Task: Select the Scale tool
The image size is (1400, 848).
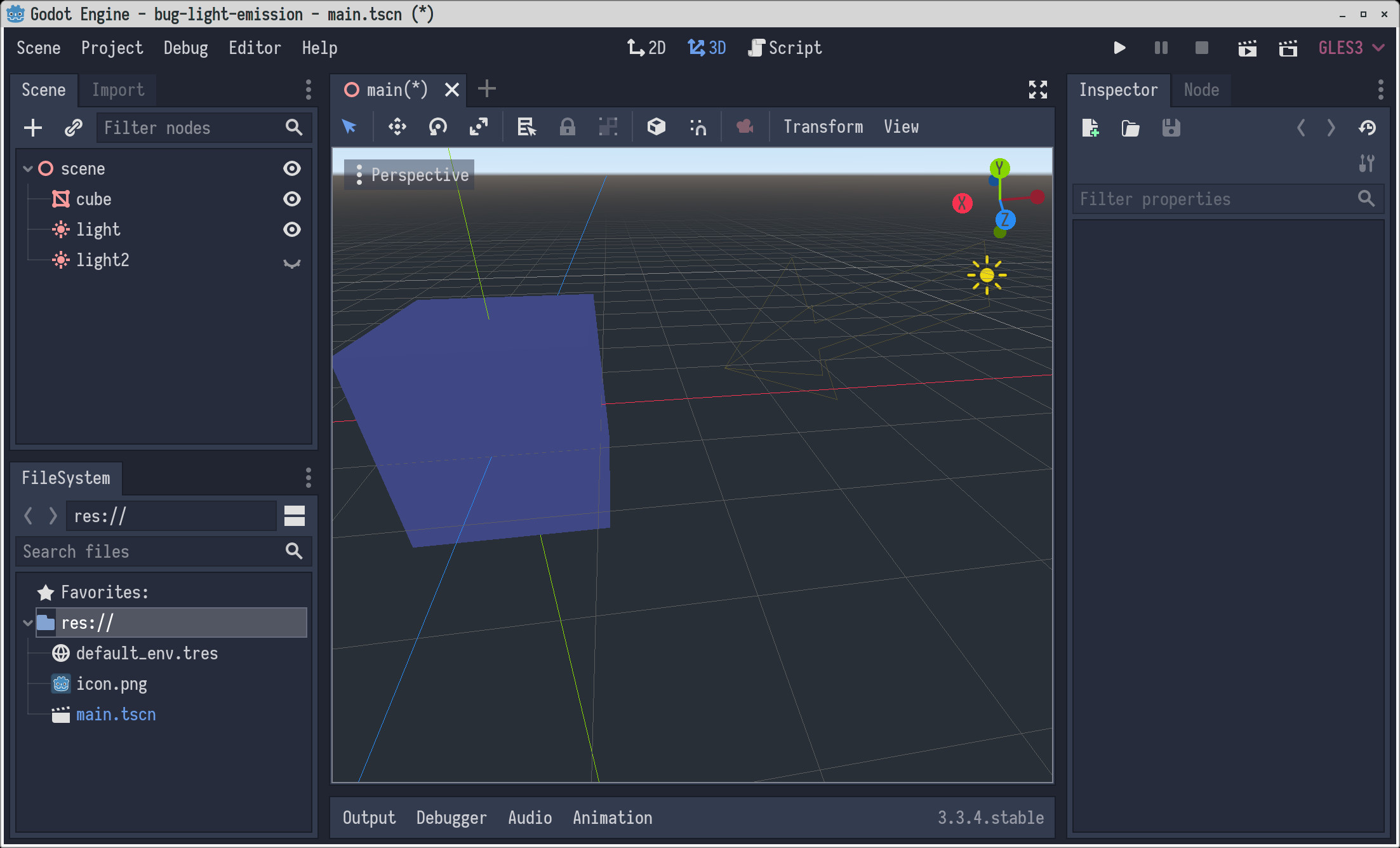Action: click(x=479, y=127)
